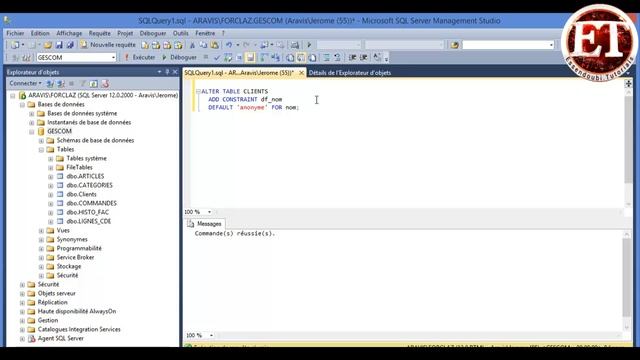Collapse the Tables folder
640x360 pixels.
[x=41, y=149]
